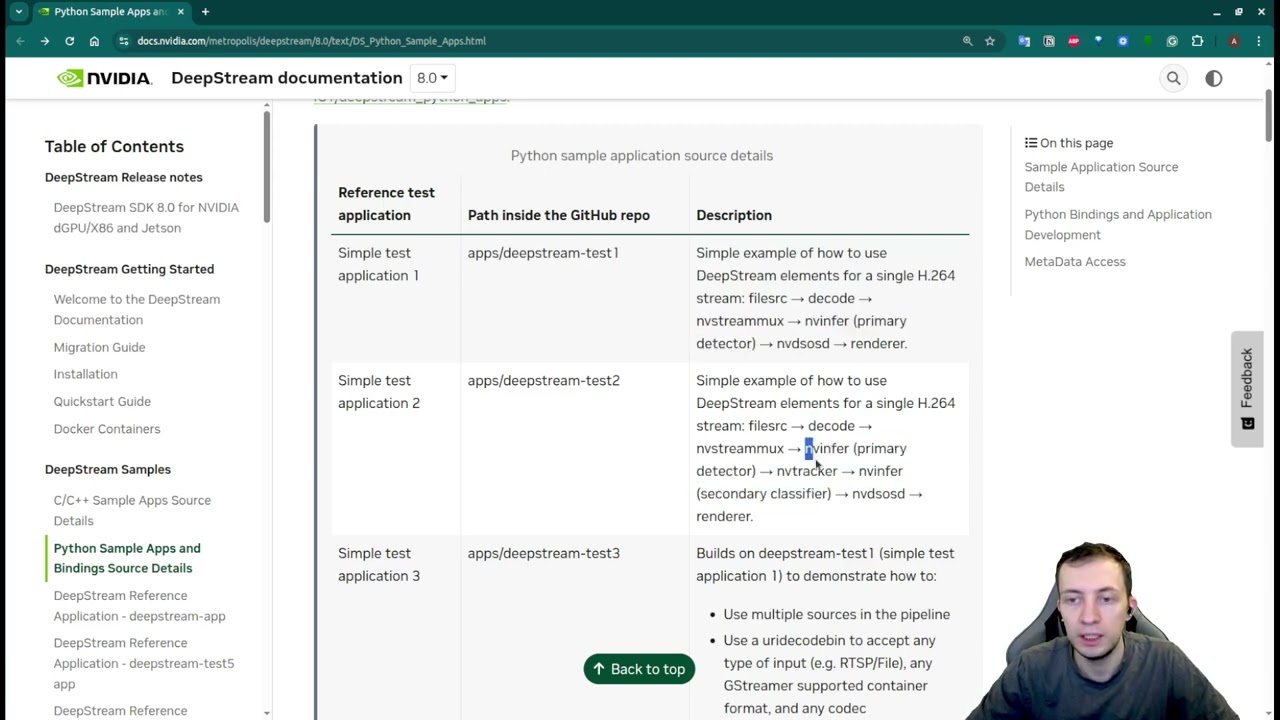The height and width of the screenshot is (720, 1280).
Task: Click the sidebar scrollbar thumb
Action: coord(267,167)
